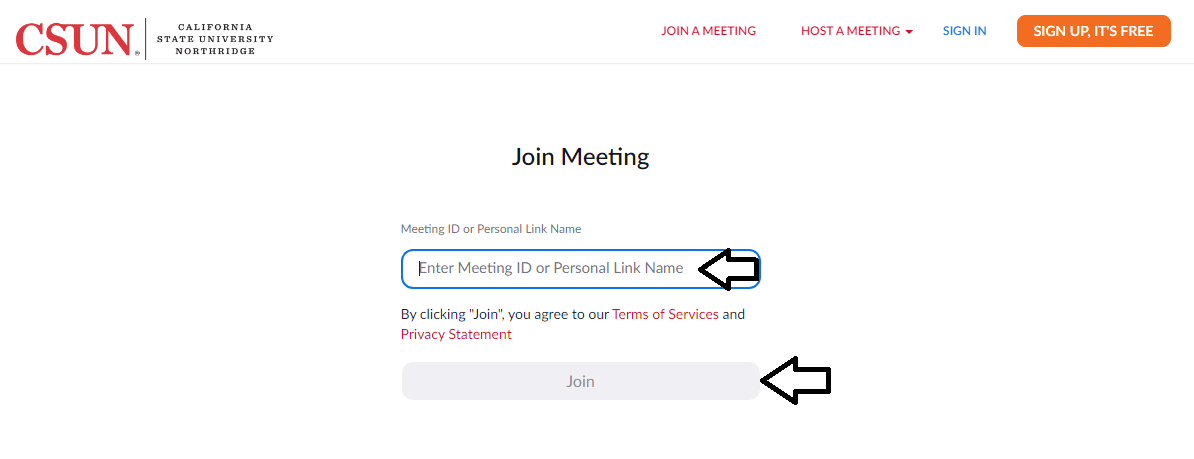Click the SIGN IN link
The image size is (1194, 459).
tap(964, 31)
